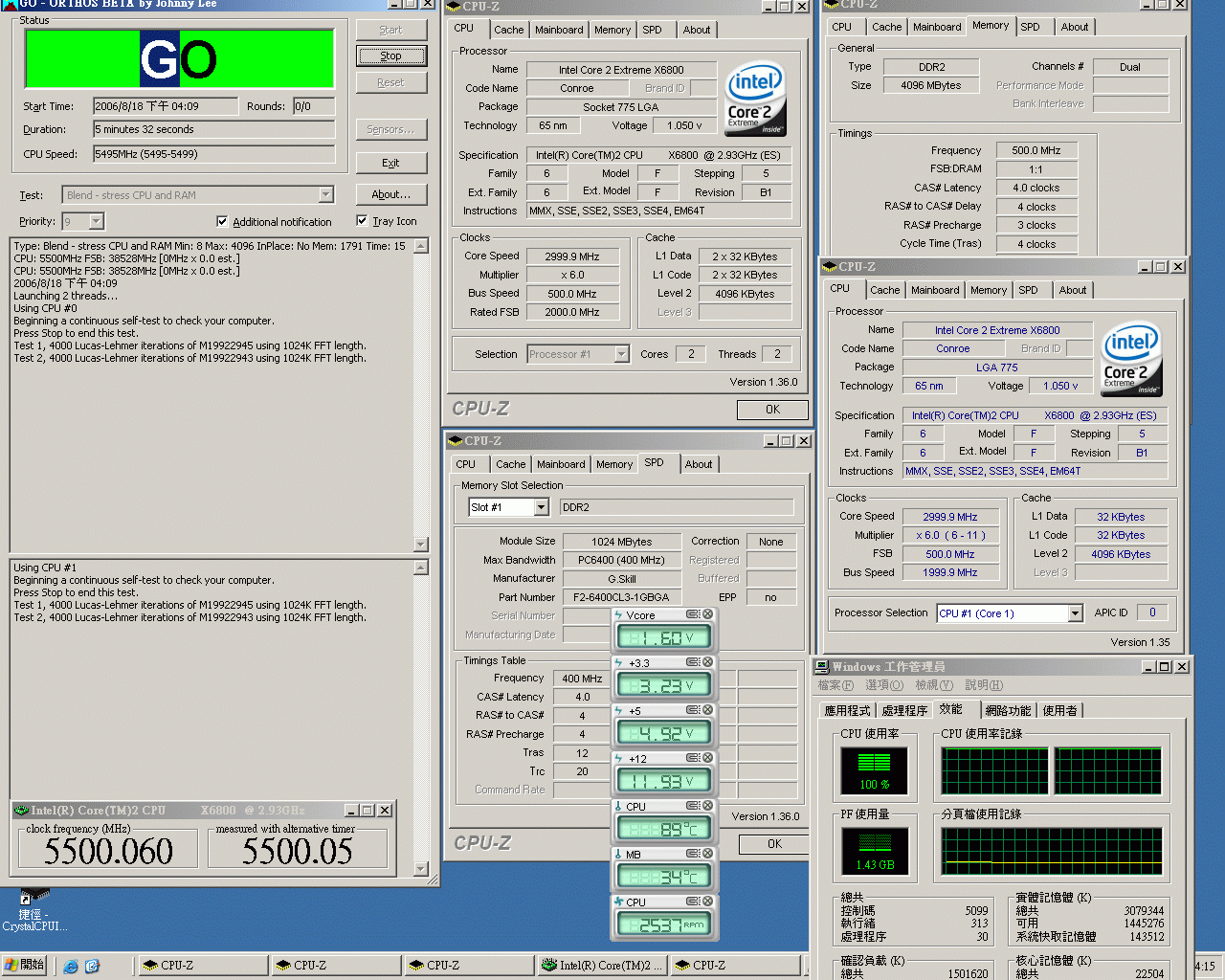Image resolution: width=1225 pixels, height=980 pixels.
Task: Open 網路功能 tab in Task Manager
Action: coord(1008,710)
